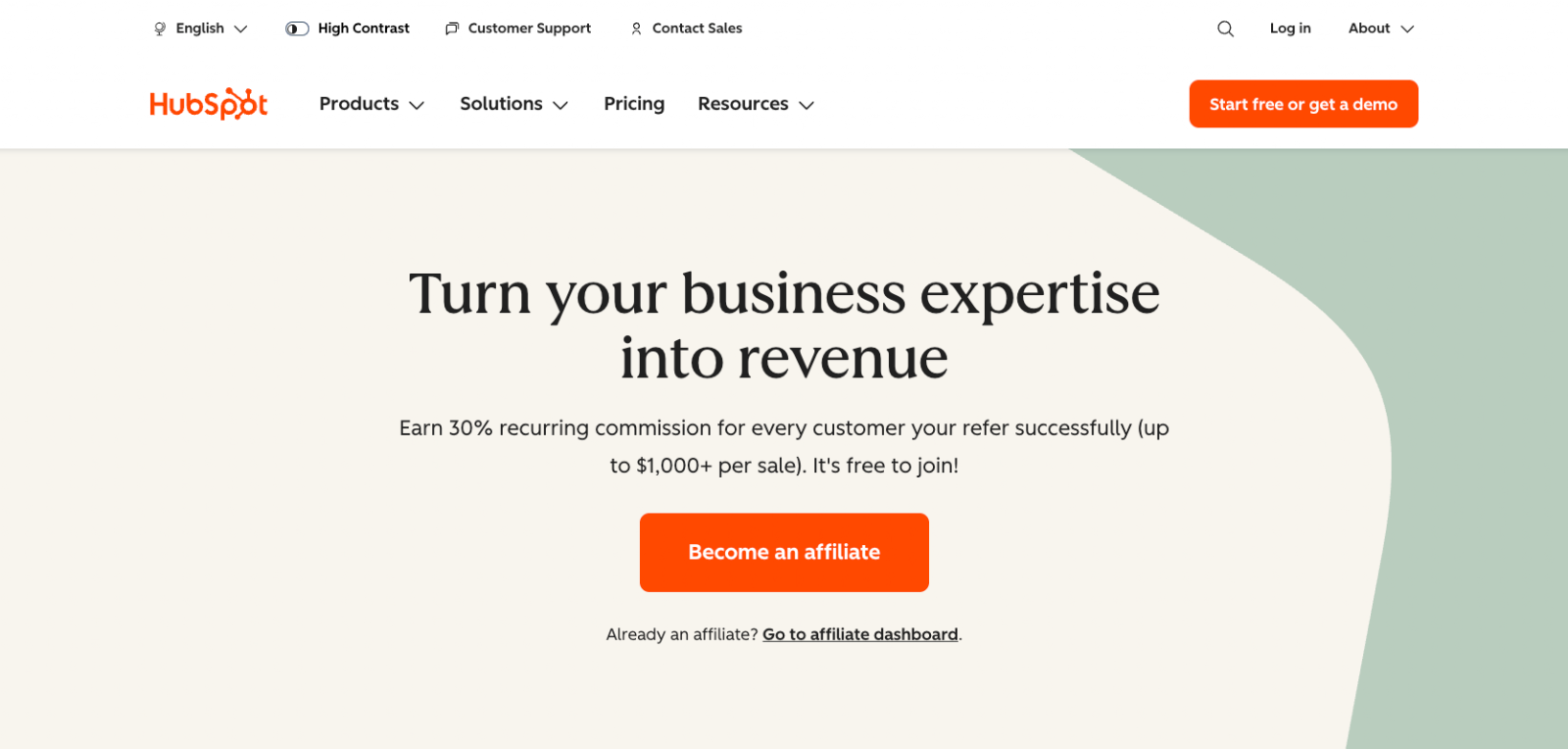Click the Become an affiliate button
This screenshot has height=749, width=1568.
pos(783,552)
